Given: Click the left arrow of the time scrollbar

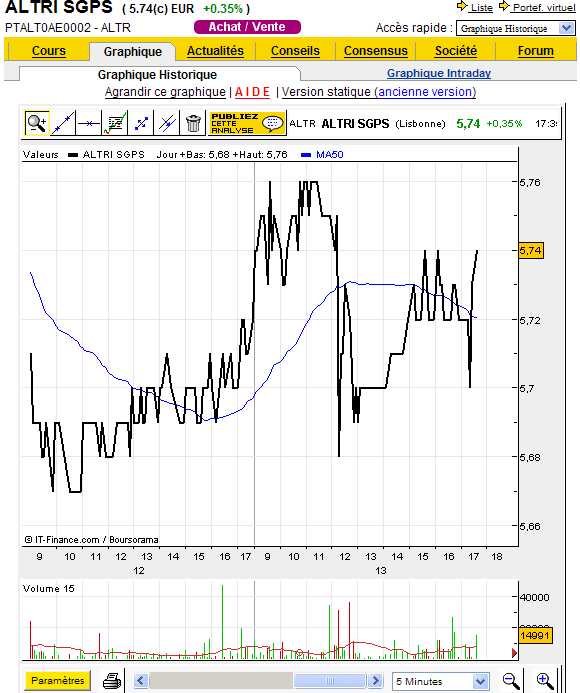Looking at the screenshot, I should pyautogui.click(x=141, y=681).
